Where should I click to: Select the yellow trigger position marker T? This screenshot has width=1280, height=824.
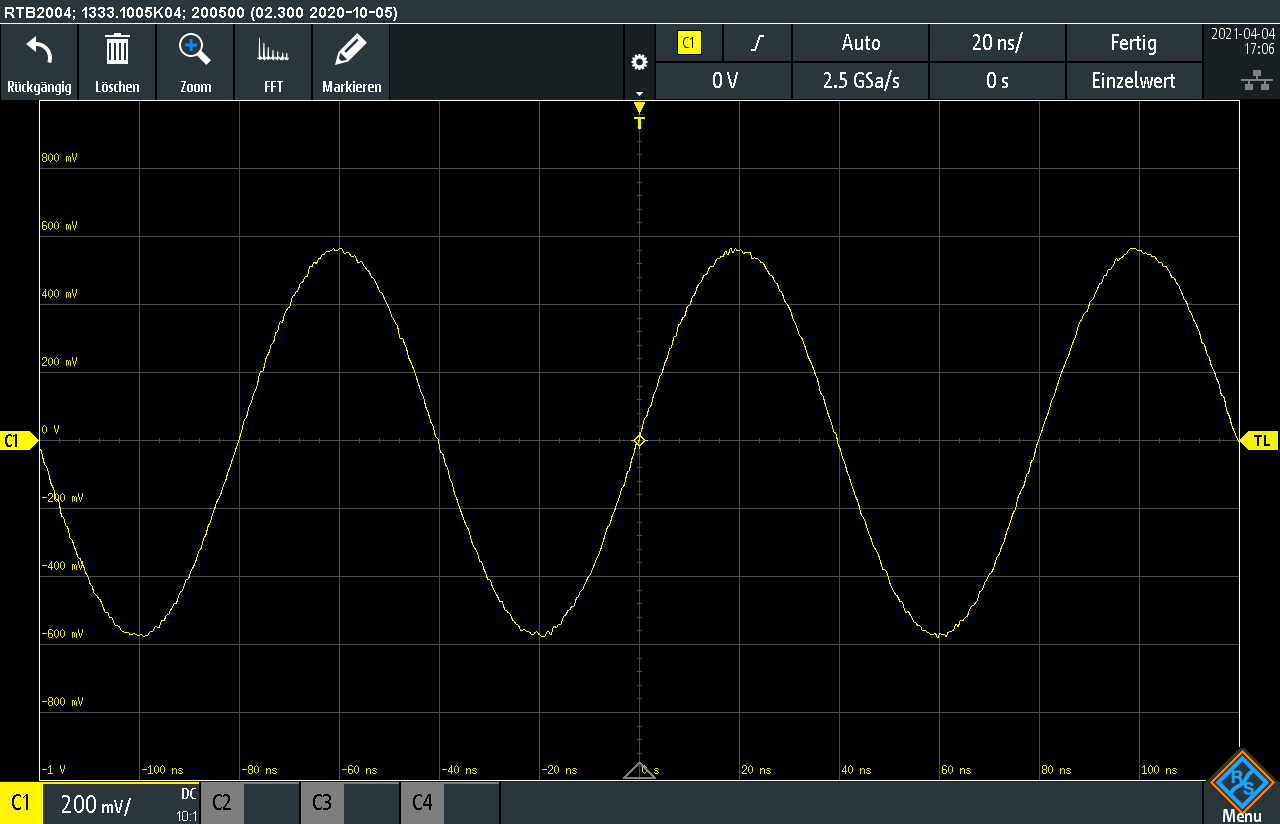pyautogui.click(x=640, y=116)
